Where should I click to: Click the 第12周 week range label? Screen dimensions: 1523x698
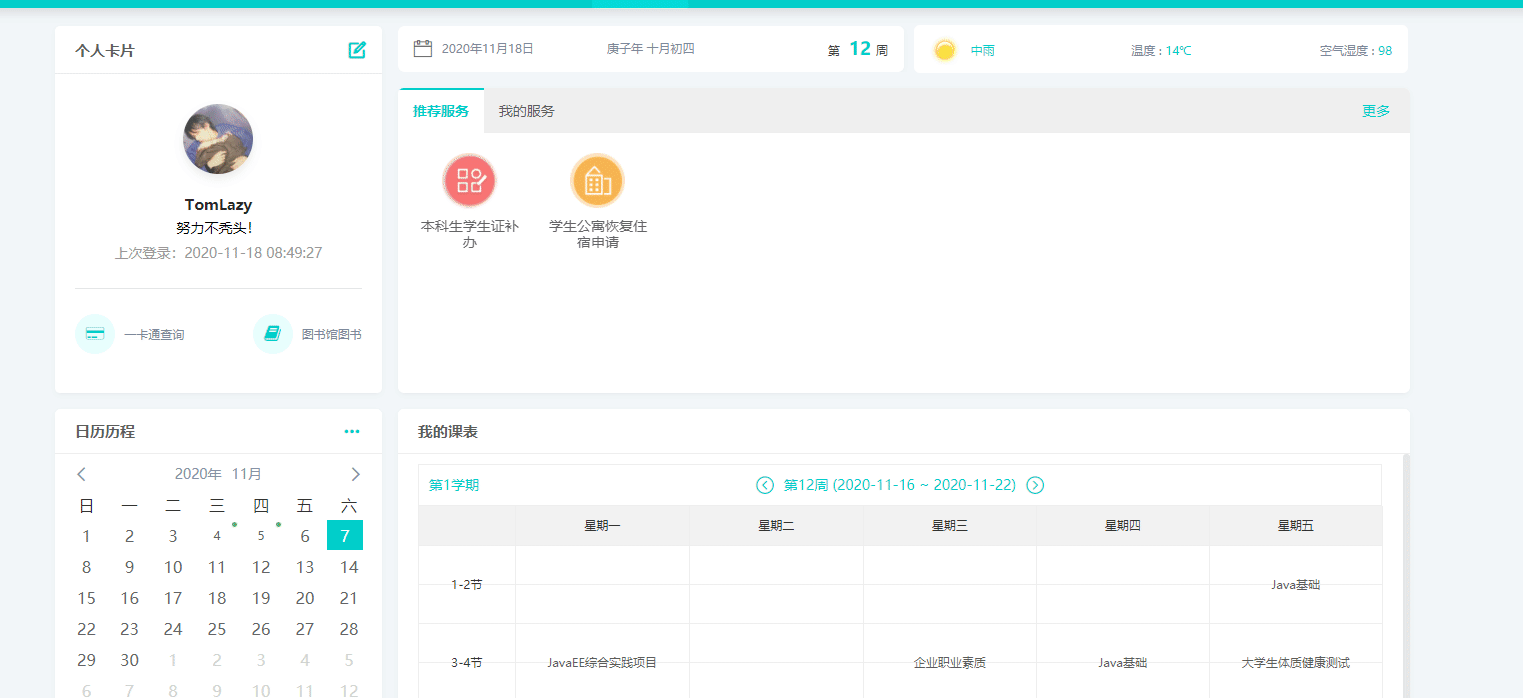click(x=899, y=485)
